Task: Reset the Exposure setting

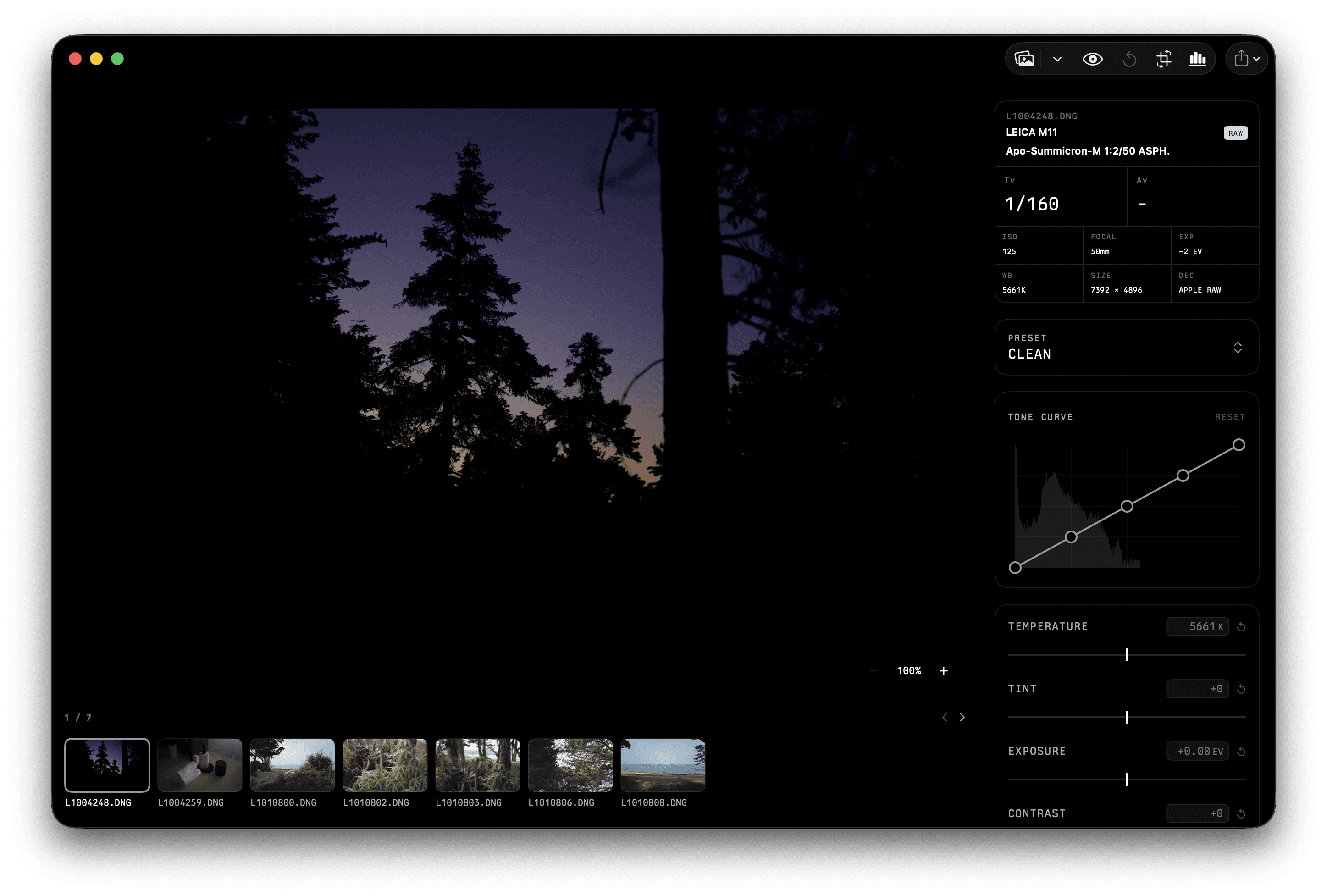Action: point(1241,751)
